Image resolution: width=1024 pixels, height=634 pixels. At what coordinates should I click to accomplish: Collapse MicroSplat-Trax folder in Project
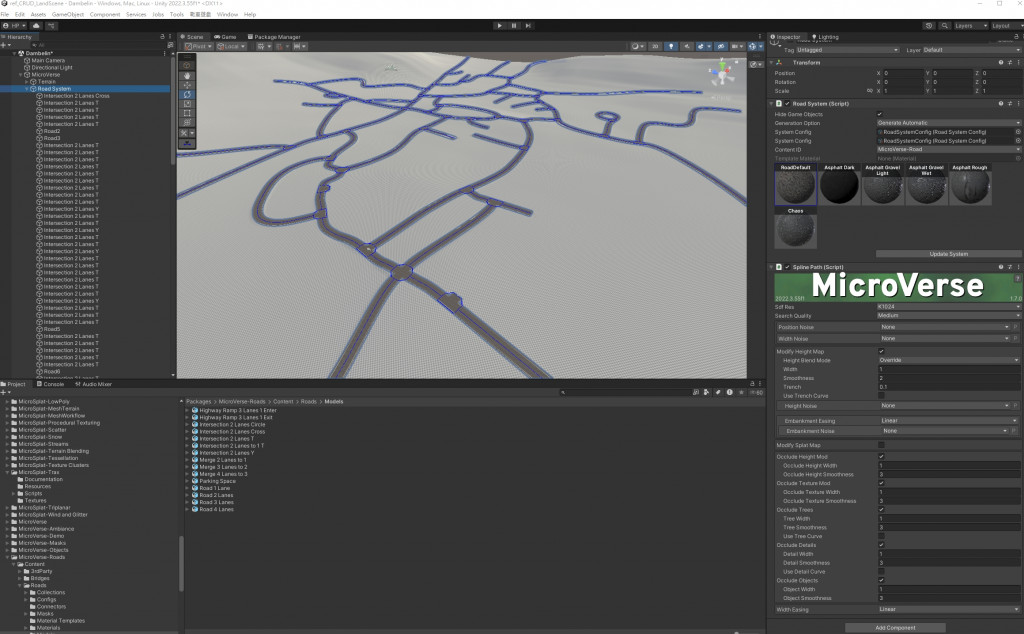coord(7,472)
